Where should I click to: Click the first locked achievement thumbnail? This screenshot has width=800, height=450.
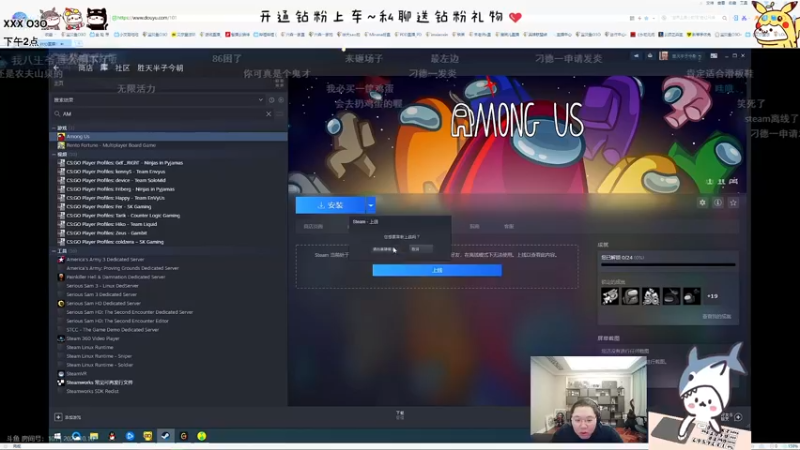click(x=610, y=296)
